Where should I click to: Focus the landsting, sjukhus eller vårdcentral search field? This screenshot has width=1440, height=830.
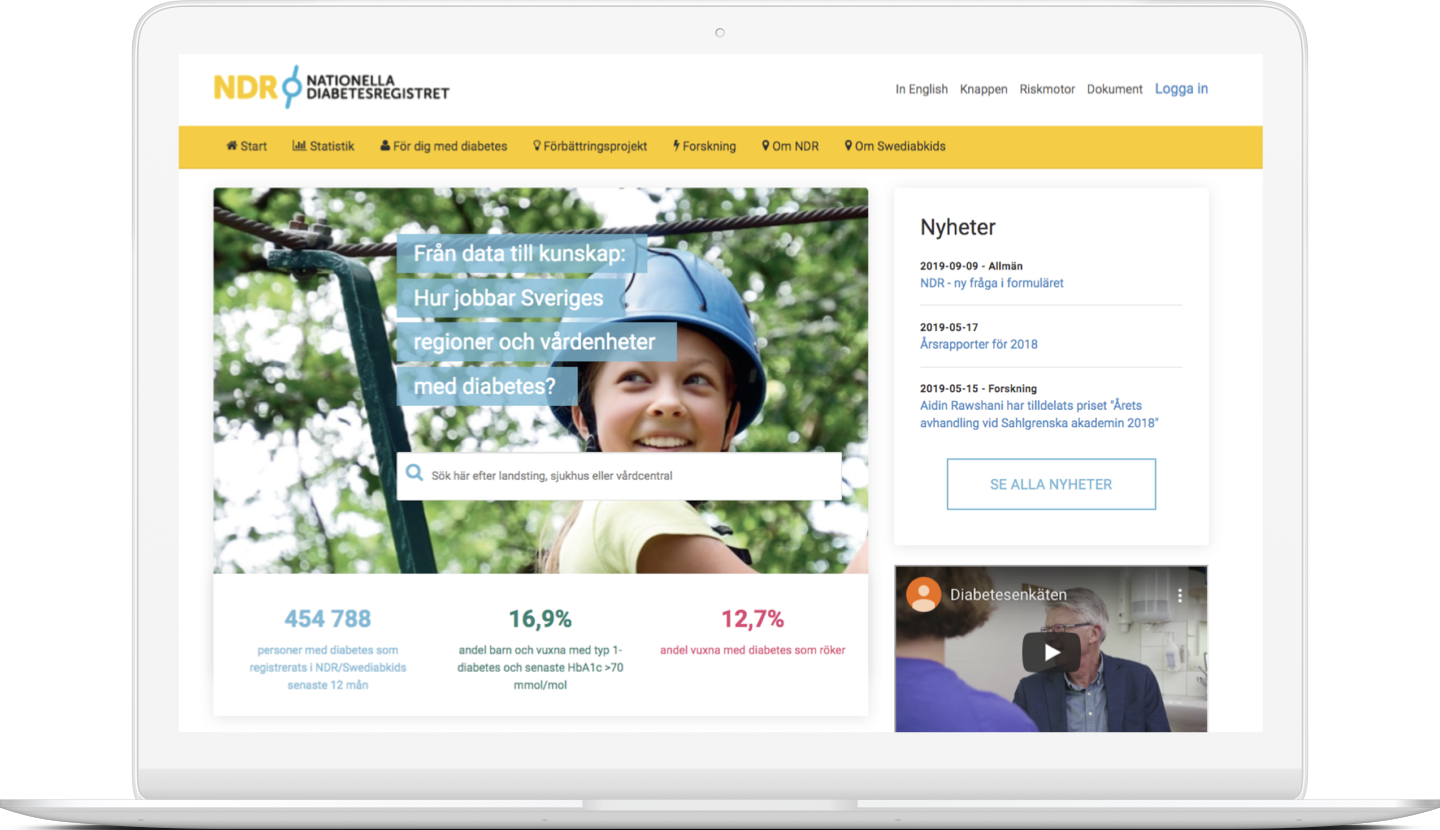click(619, 476)
